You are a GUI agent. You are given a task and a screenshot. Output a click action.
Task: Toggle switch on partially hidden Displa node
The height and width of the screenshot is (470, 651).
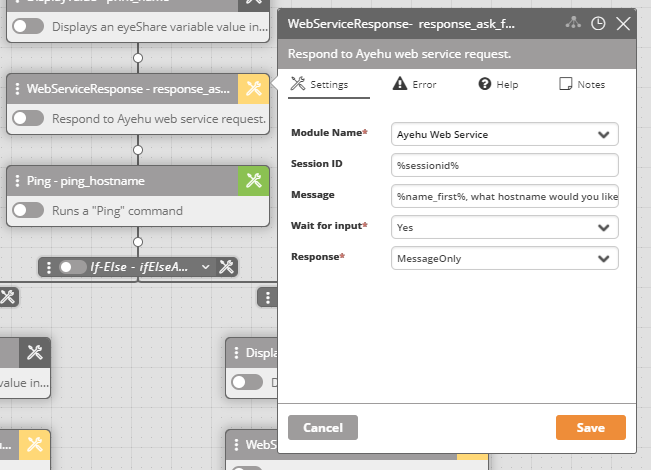pyautogui.click(x=247, y=382)
